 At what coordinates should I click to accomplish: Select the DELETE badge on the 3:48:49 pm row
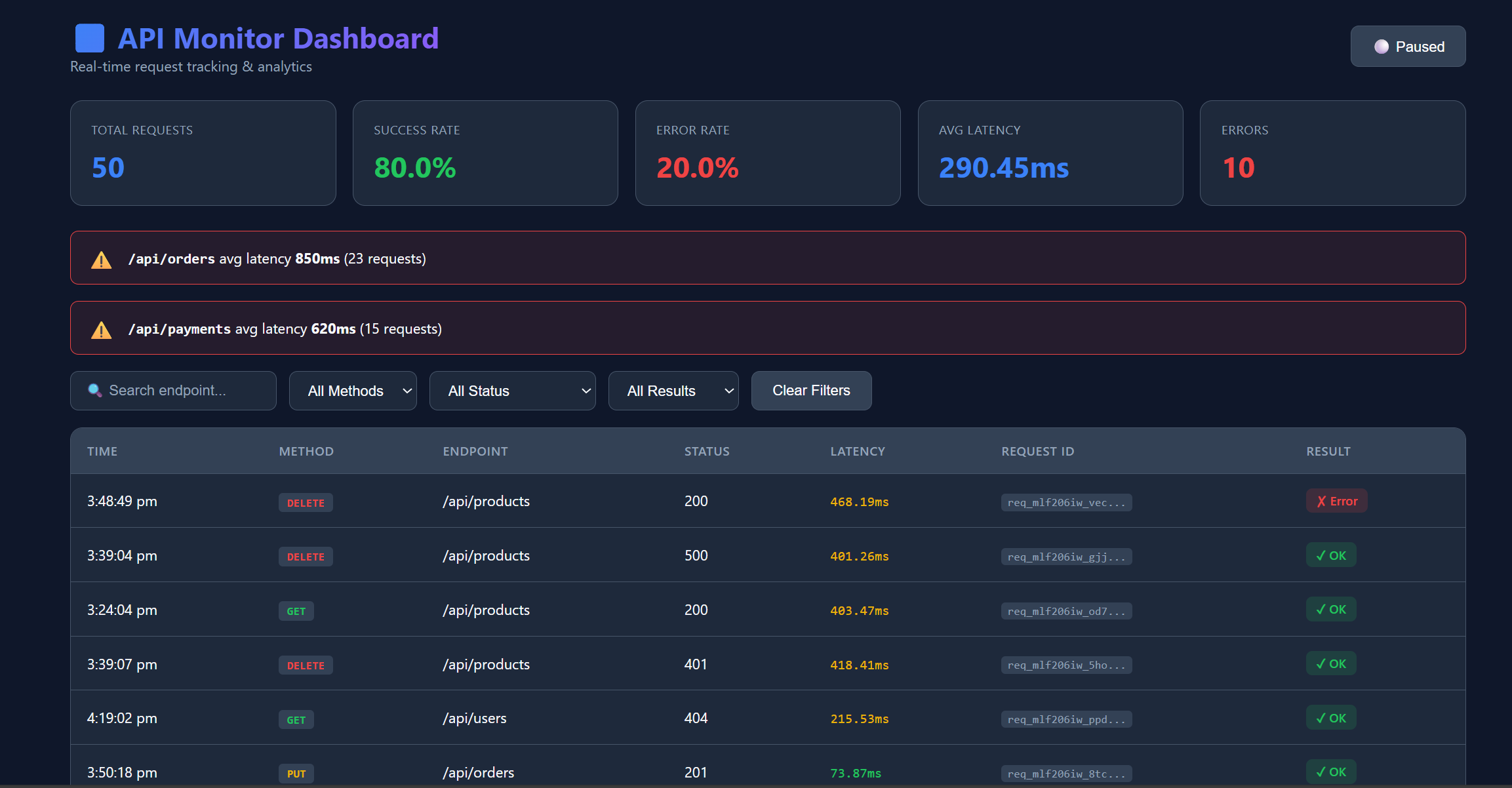pyautogui.click(x=306, y=502)
